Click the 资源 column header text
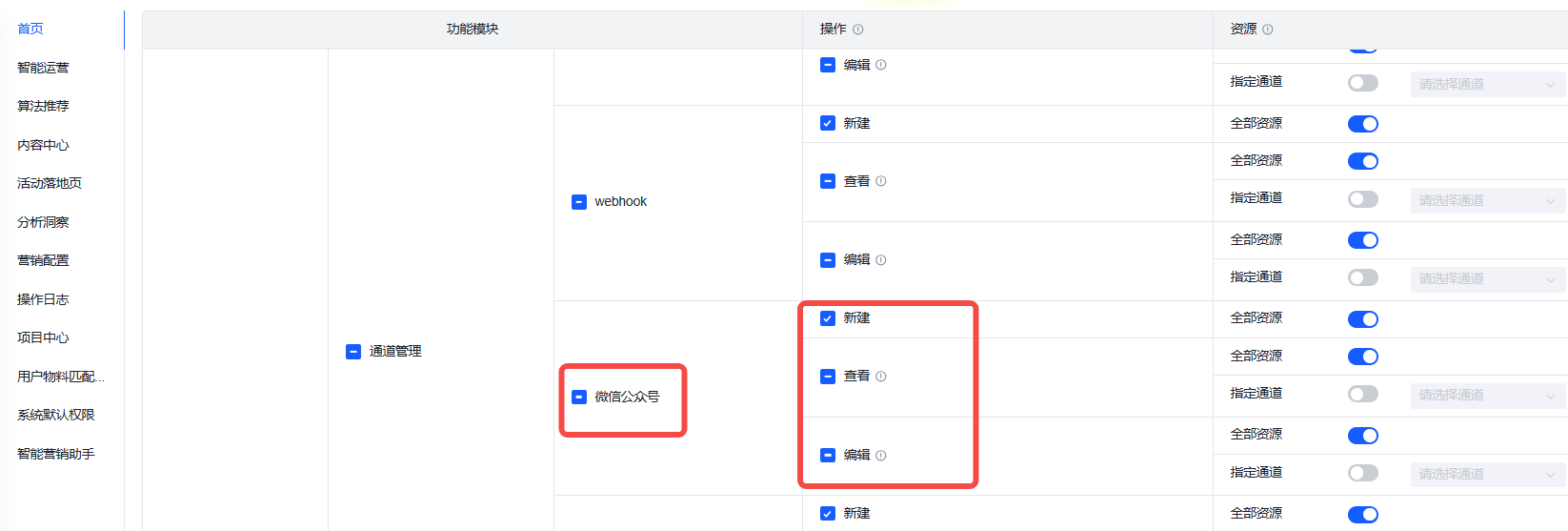The height and width of the screenshot is (531, 1568). [x=1243, y=30]
